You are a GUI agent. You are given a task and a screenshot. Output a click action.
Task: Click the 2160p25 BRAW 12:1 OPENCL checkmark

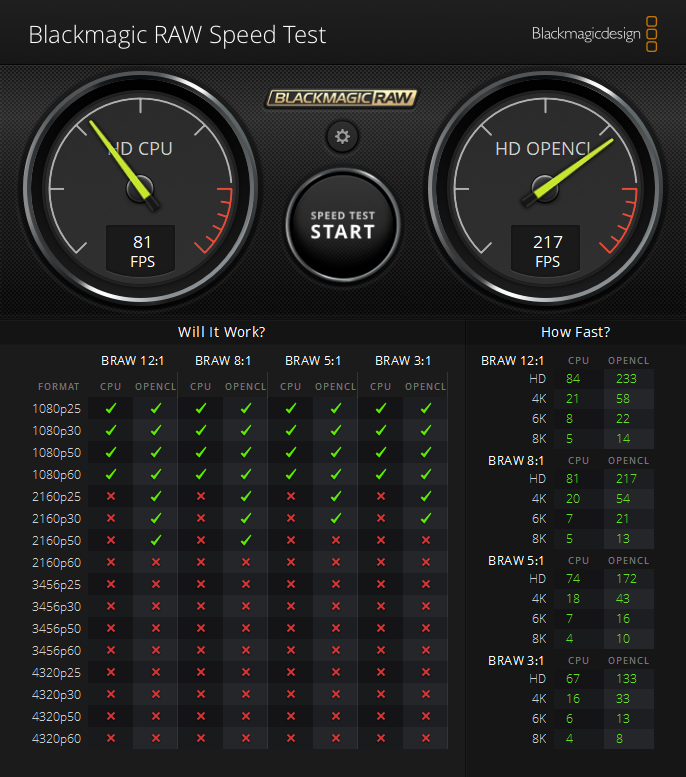tap(156, 496)
